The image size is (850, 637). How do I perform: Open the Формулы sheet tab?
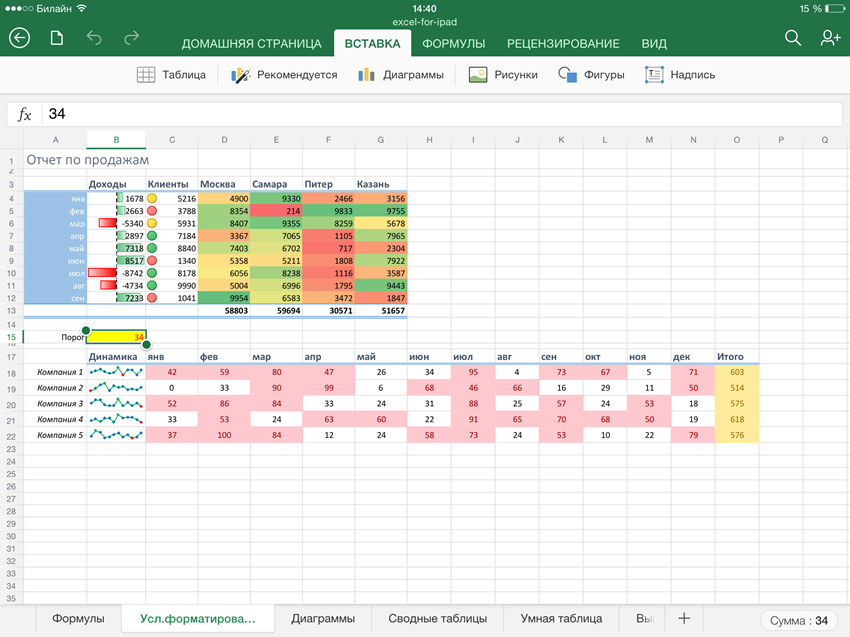(78, 619)
